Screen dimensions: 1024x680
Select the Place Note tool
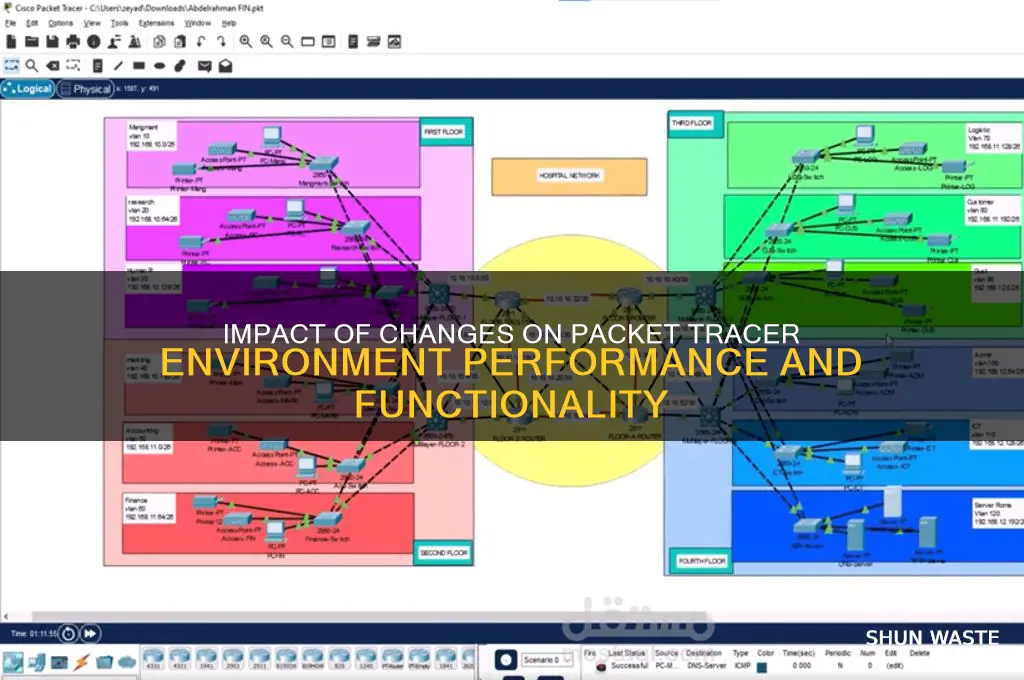tap(97, 65)
